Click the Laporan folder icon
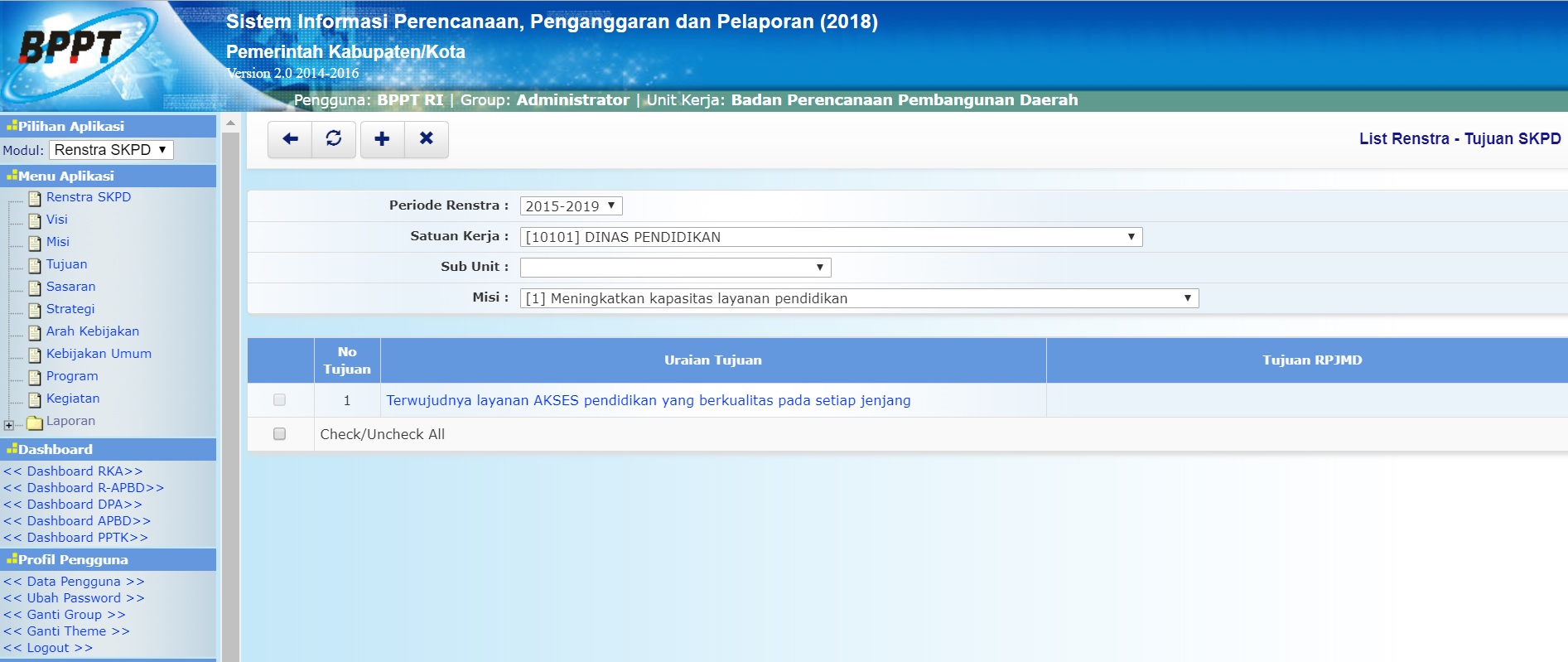The height and width of the screenshot is (662, 1568). pos(35,423)
